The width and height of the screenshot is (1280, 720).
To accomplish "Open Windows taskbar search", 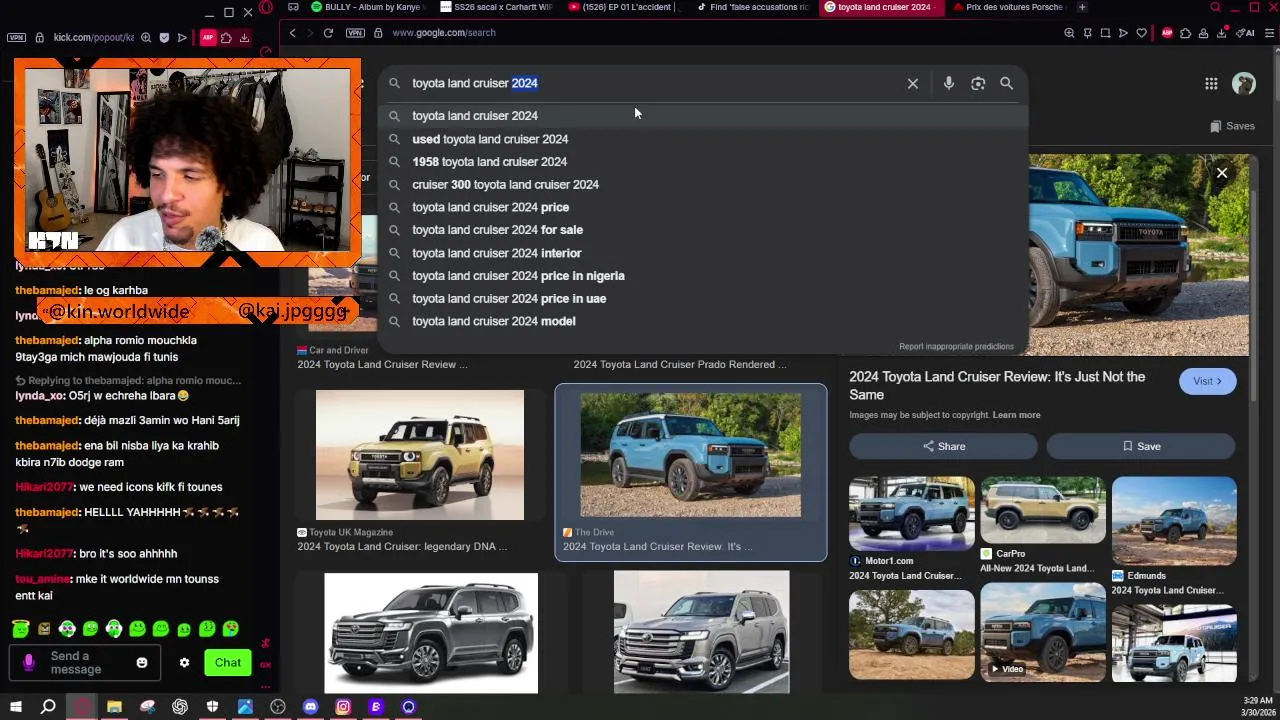I will (48, 707).
